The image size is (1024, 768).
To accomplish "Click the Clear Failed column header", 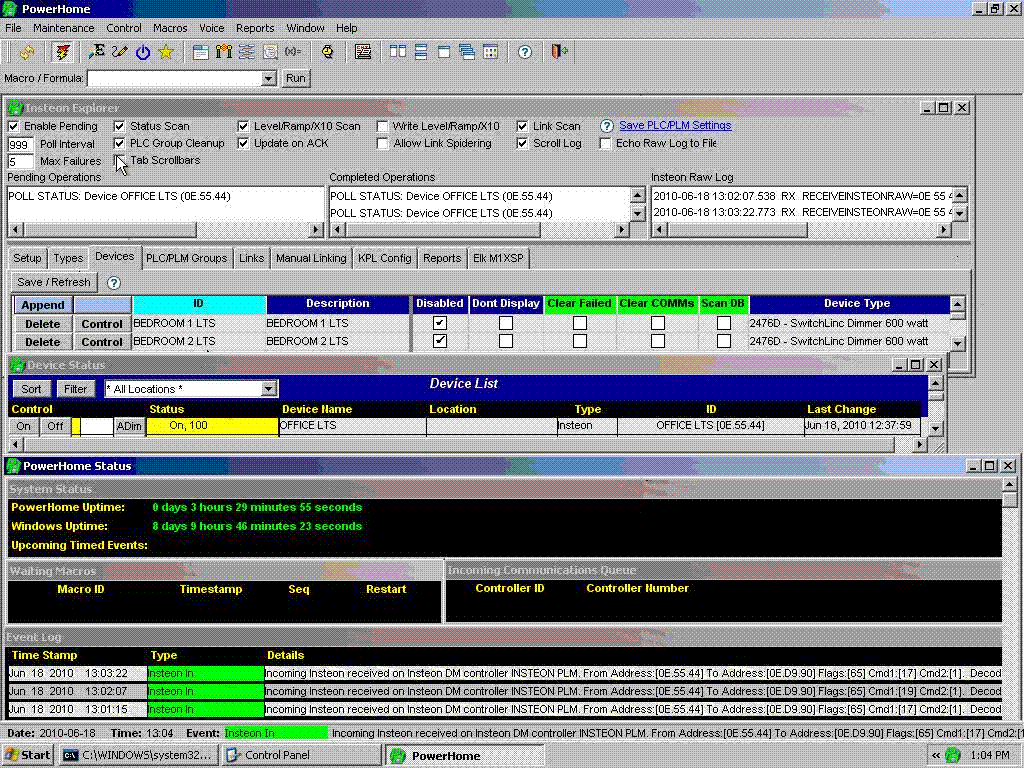I will coord(579,304).
